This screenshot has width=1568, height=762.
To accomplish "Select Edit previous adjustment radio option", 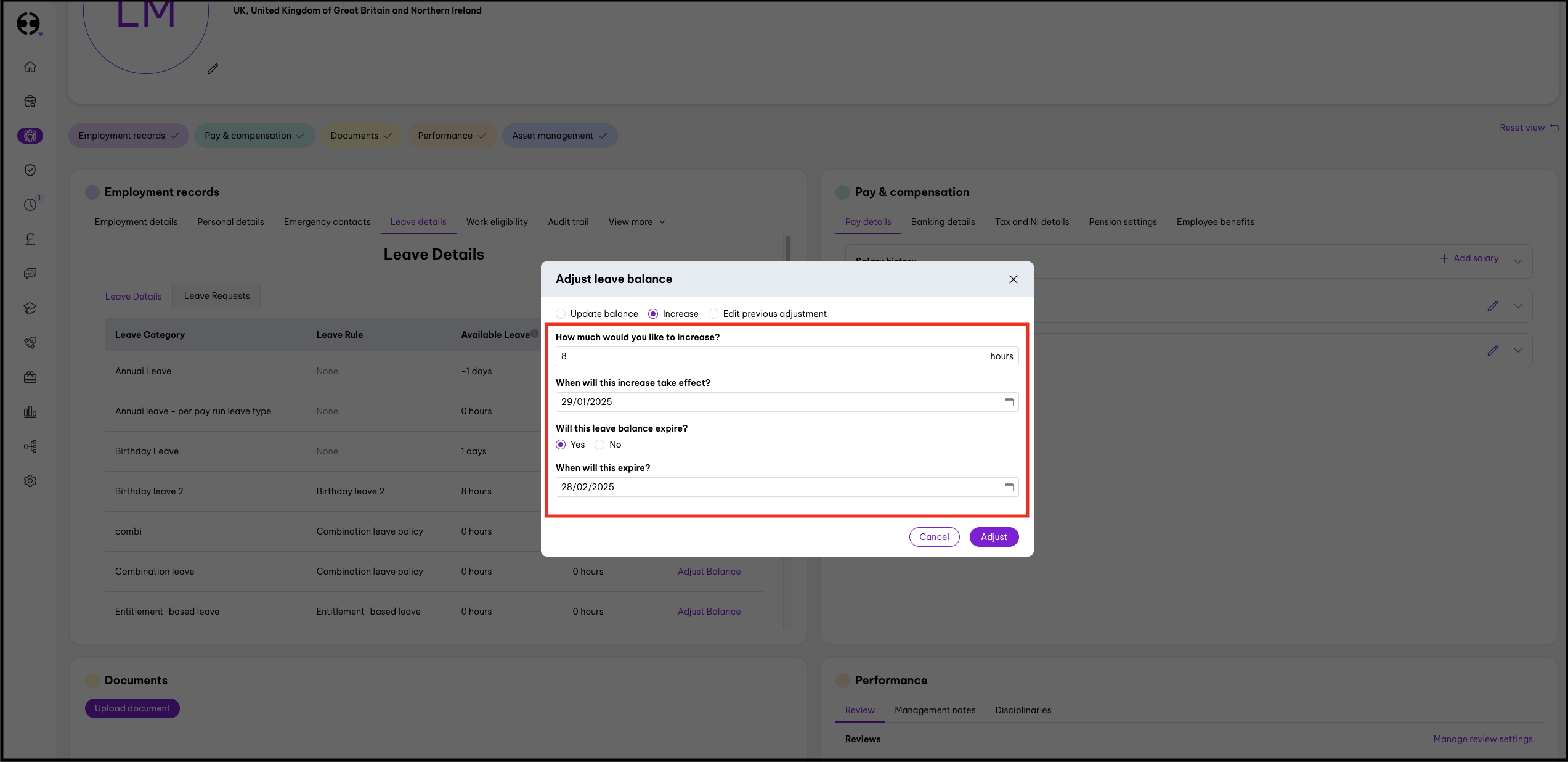I will [x=713, y=314].
